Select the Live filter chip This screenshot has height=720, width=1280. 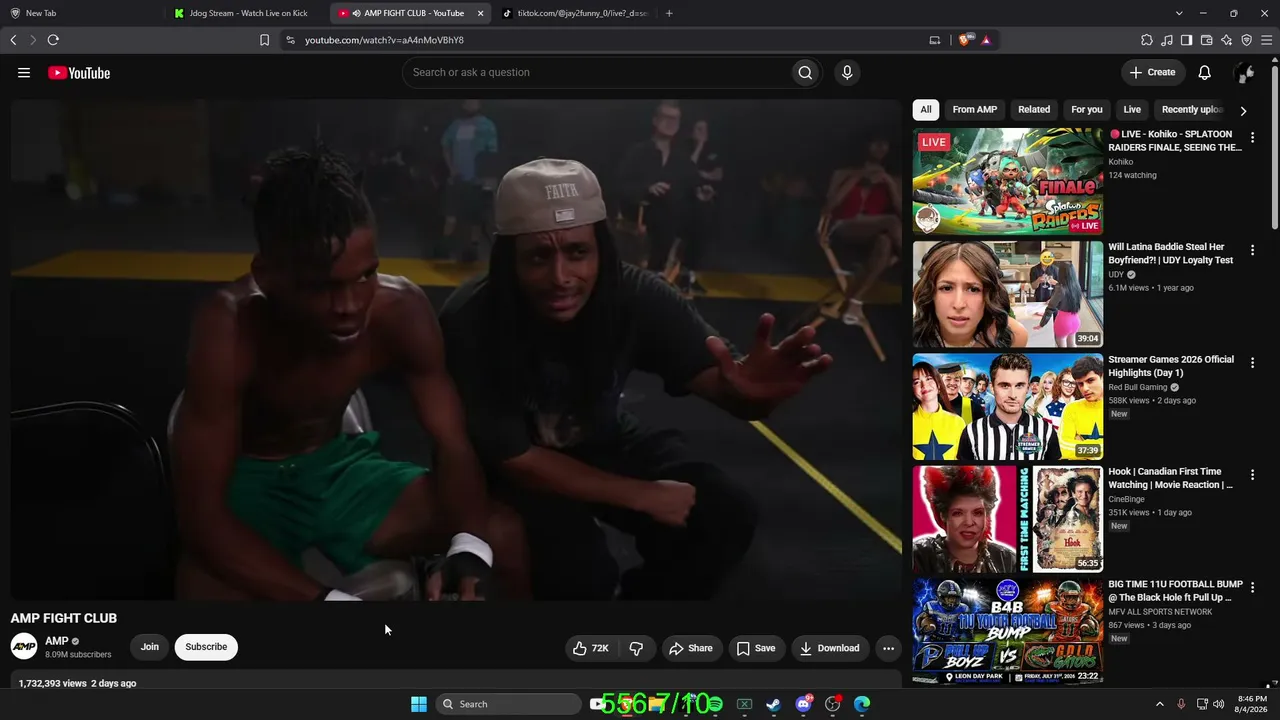[x=1132, y=110]
